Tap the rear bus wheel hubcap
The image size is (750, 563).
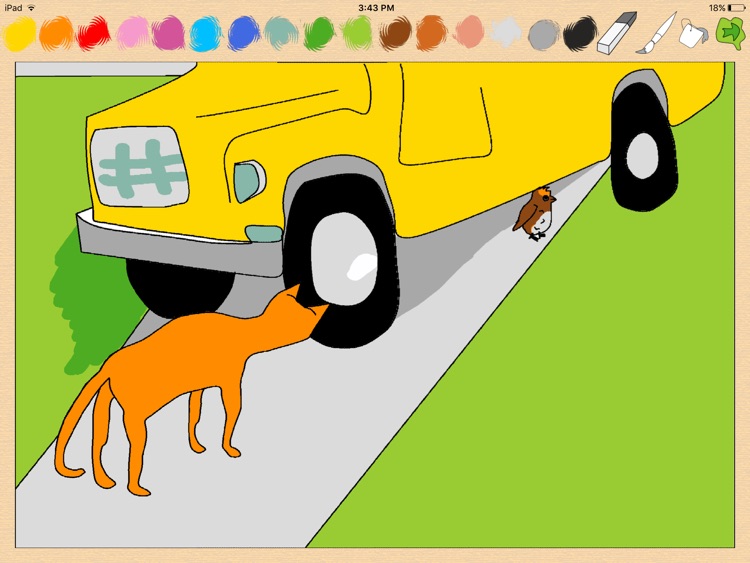click(x=642, y=155)
